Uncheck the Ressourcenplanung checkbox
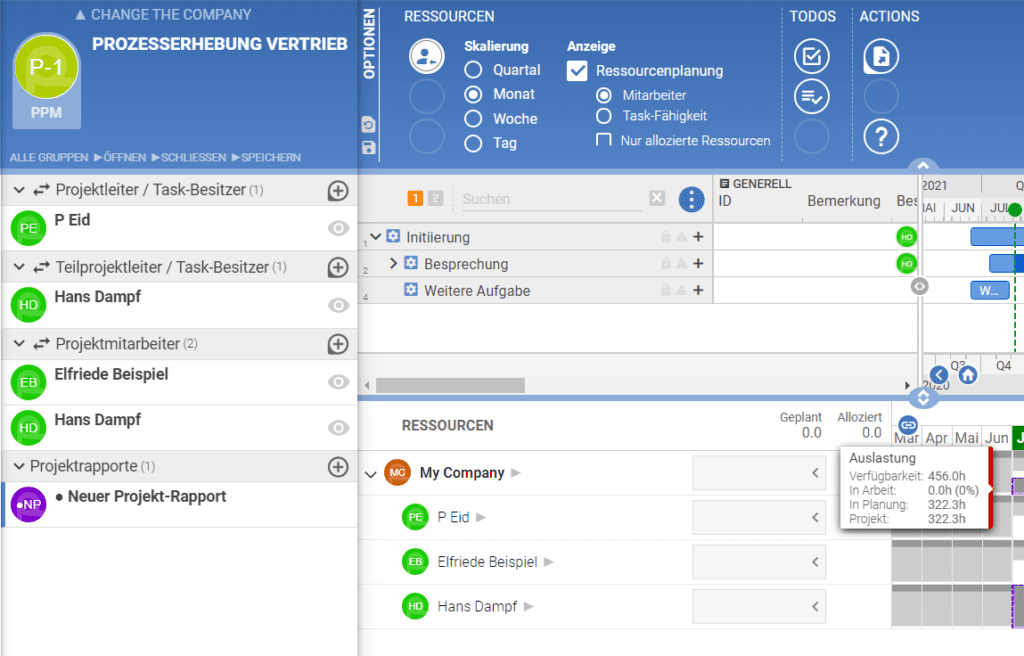This screenshot has height=656, width=1024. pos(577,71)
